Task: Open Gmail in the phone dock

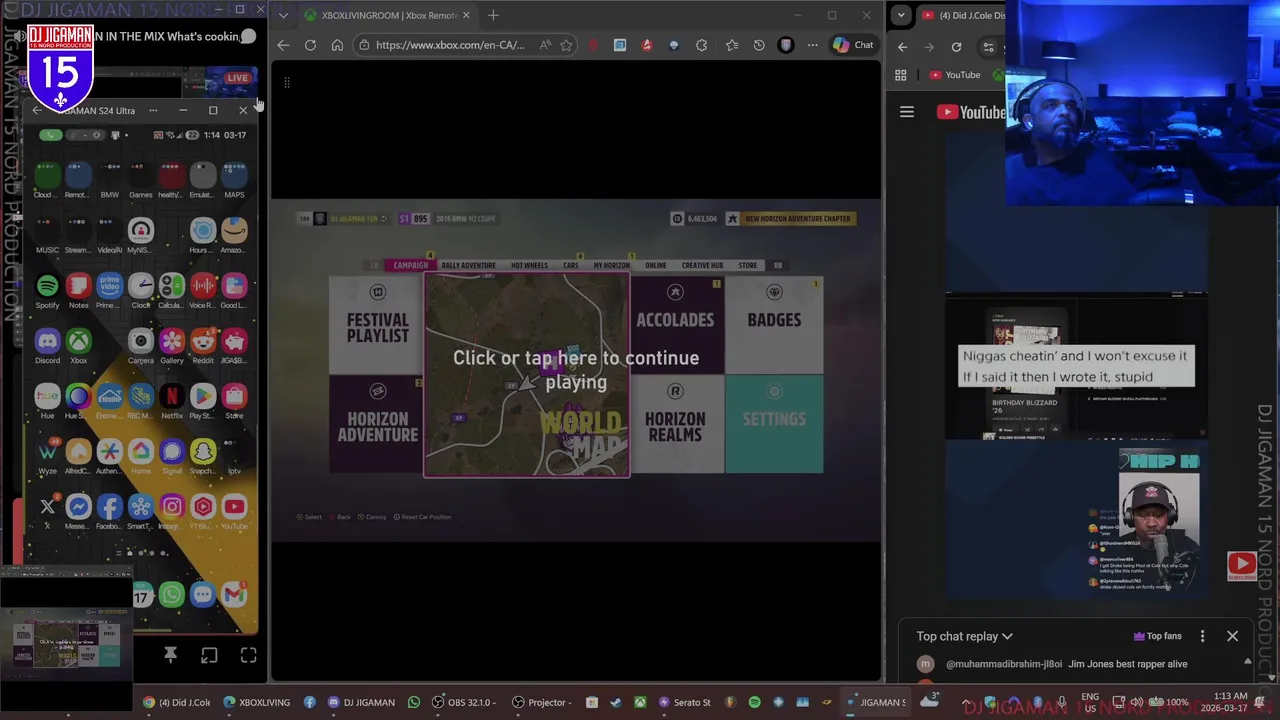Action: [234, 595]
